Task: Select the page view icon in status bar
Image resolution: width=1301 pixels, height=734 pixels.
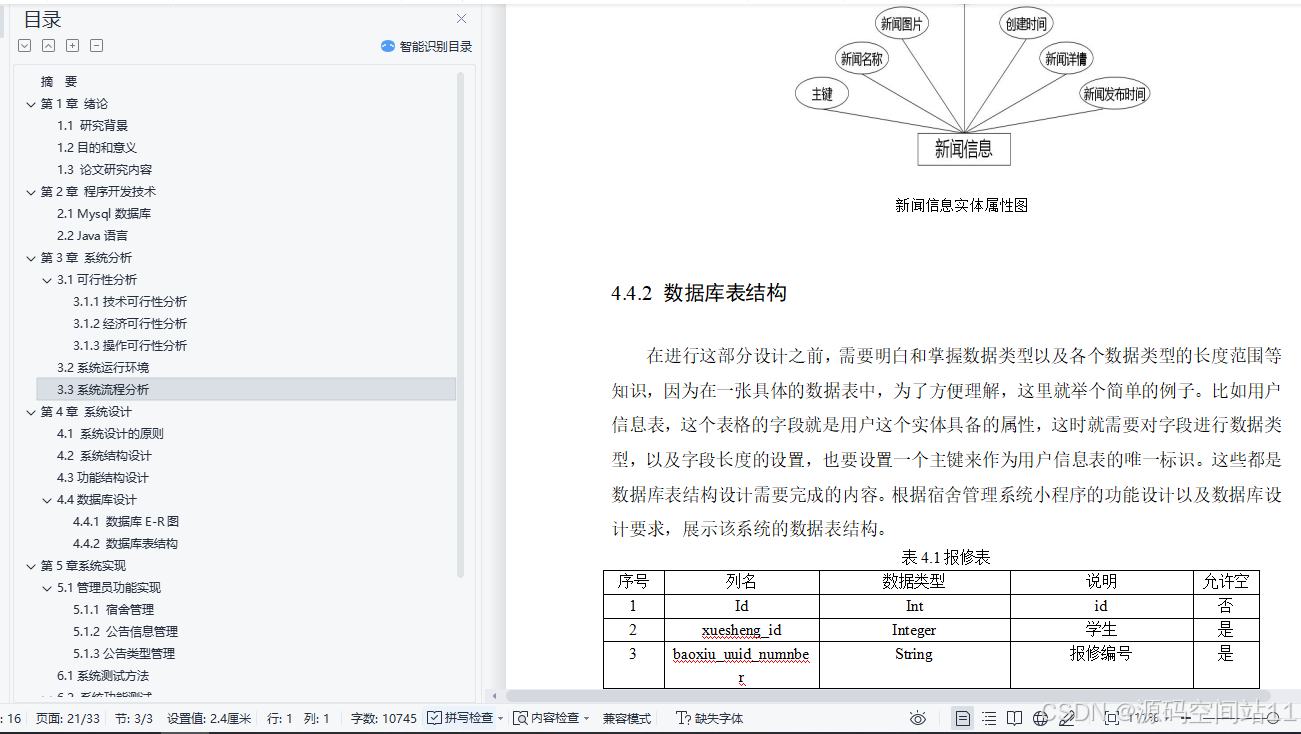Action: tap(961, 717)
